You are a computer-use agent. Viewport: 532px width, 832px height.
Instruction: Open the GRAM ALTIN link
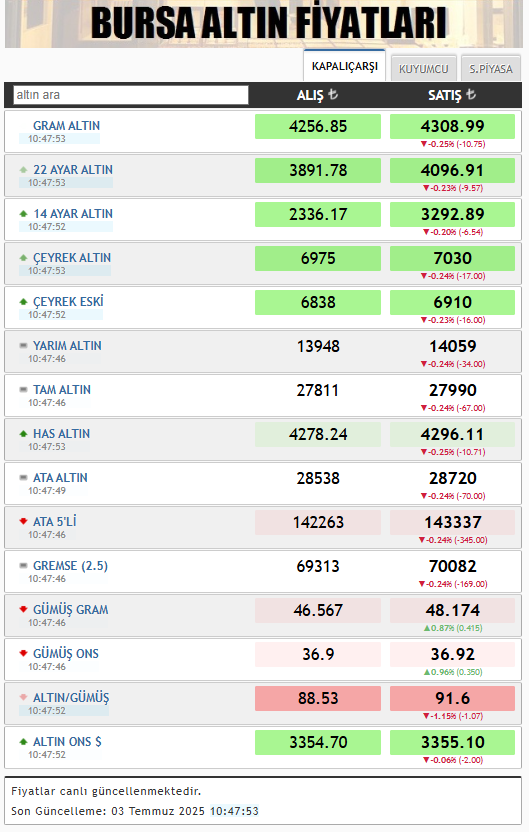click(66, 126)
